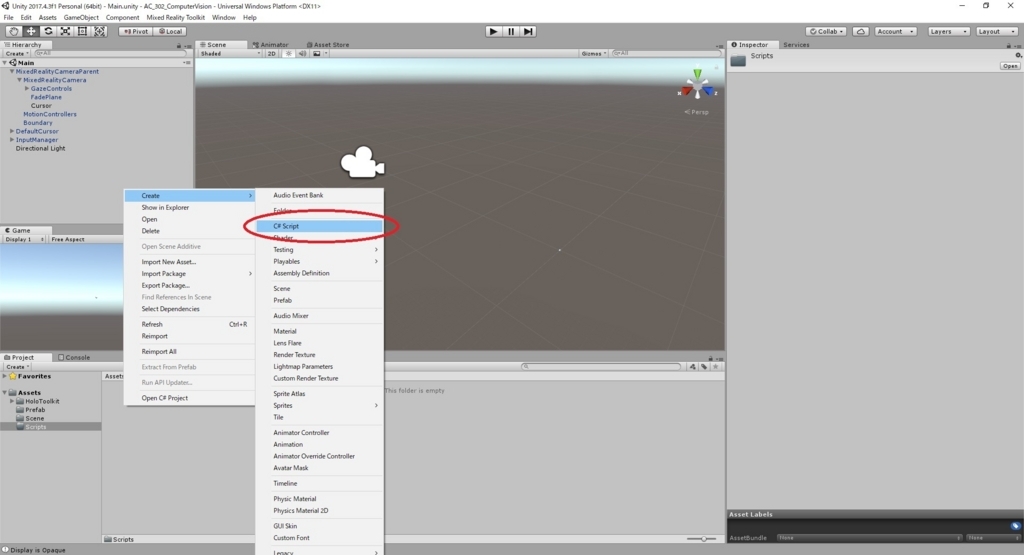Select Prefab in Create submenu

click(x=319, y=300)
